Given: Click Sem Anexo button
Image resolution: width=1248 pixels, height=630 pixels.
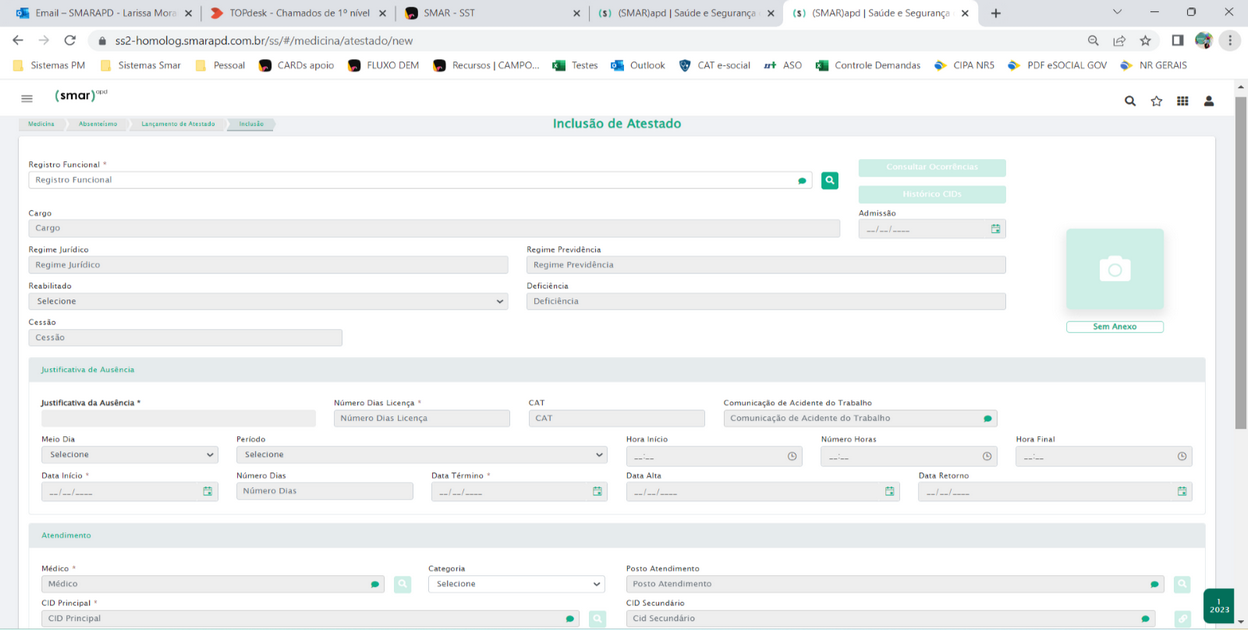Looking at the screenshot, I should pos(1115,327).
